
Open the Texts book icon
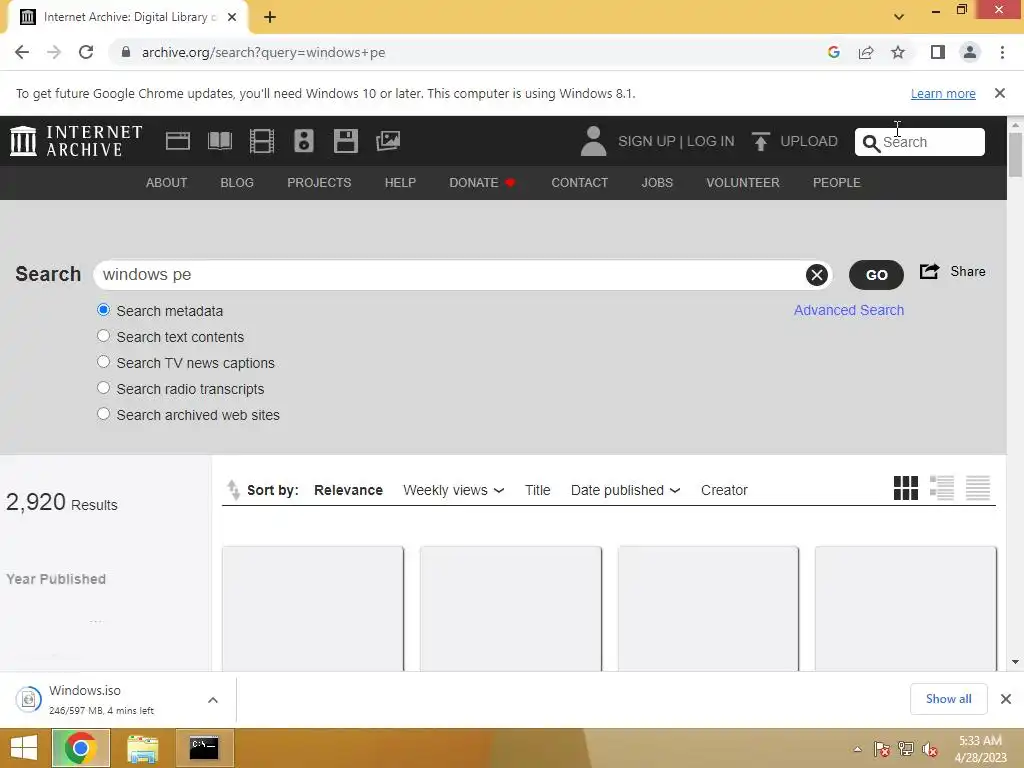pyautogui.click(x=219, y=141)
